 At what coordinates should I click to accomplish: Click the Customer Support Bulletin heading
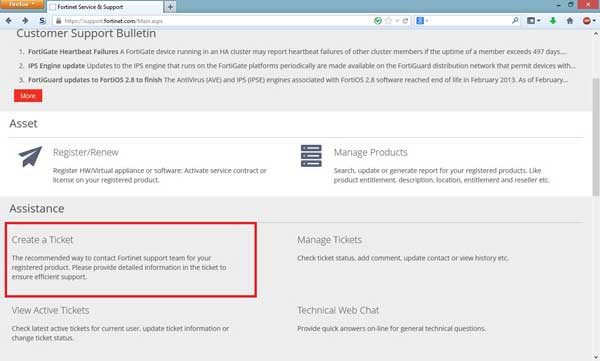[86, 33]
